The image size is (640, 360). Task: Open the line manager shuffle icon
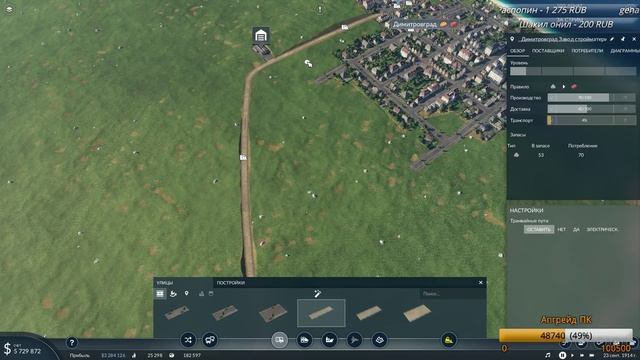[188, 340]
